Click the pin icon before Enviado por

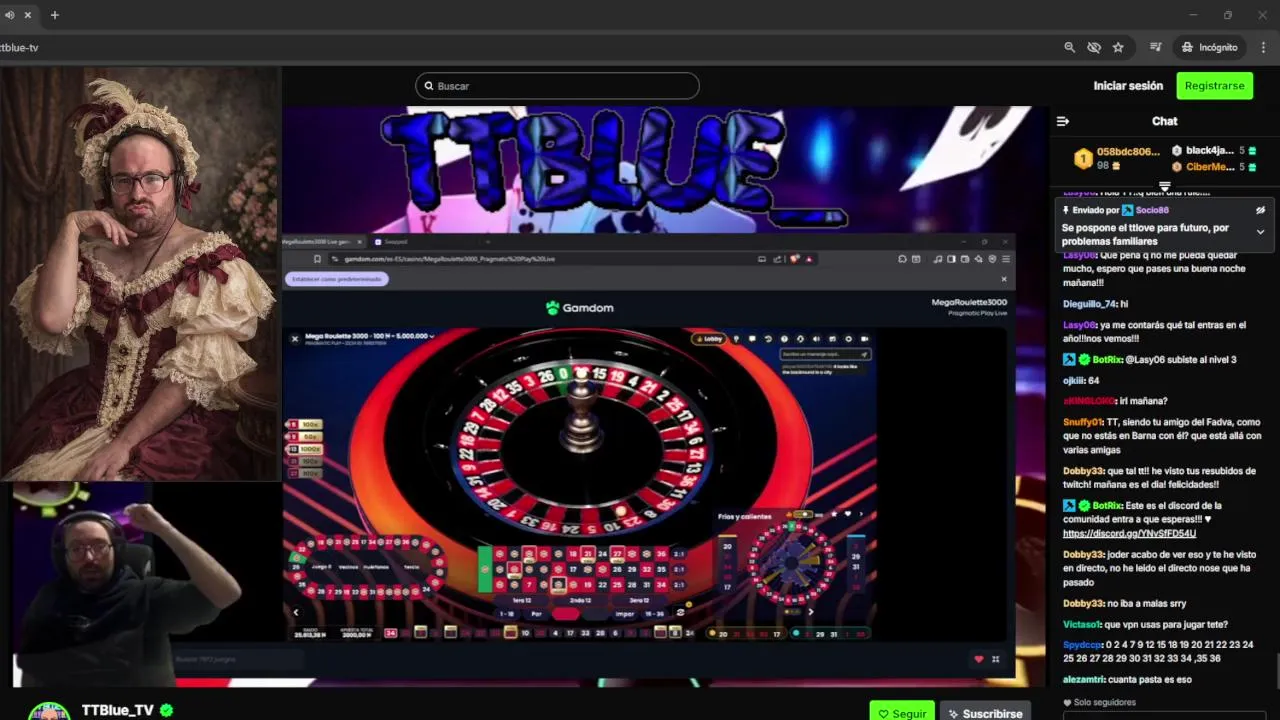[1067, 210]
